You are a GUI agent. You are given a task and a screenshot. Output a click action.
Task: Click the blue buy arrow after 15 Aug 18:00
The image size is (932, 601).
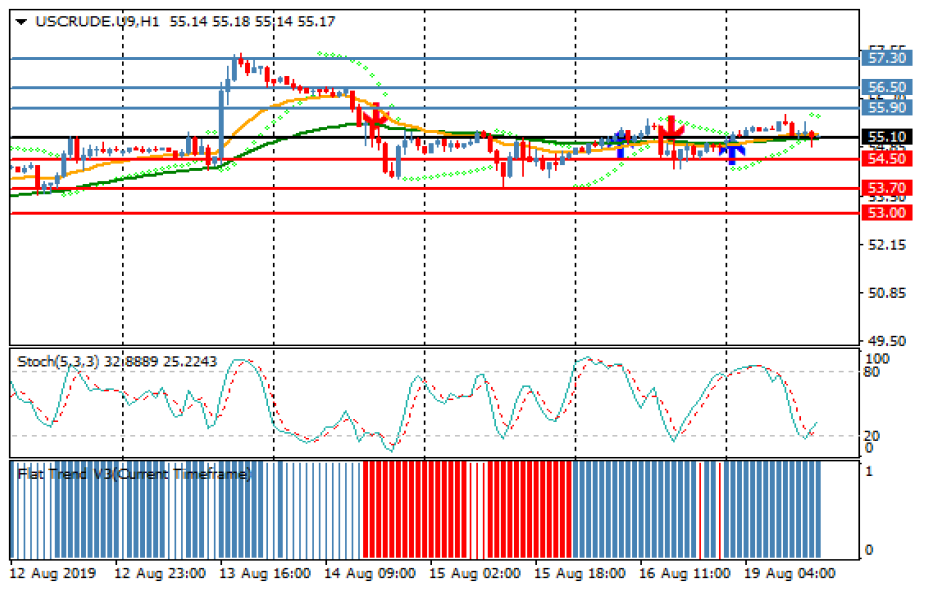pyautogui.click(x=620, y=143)
